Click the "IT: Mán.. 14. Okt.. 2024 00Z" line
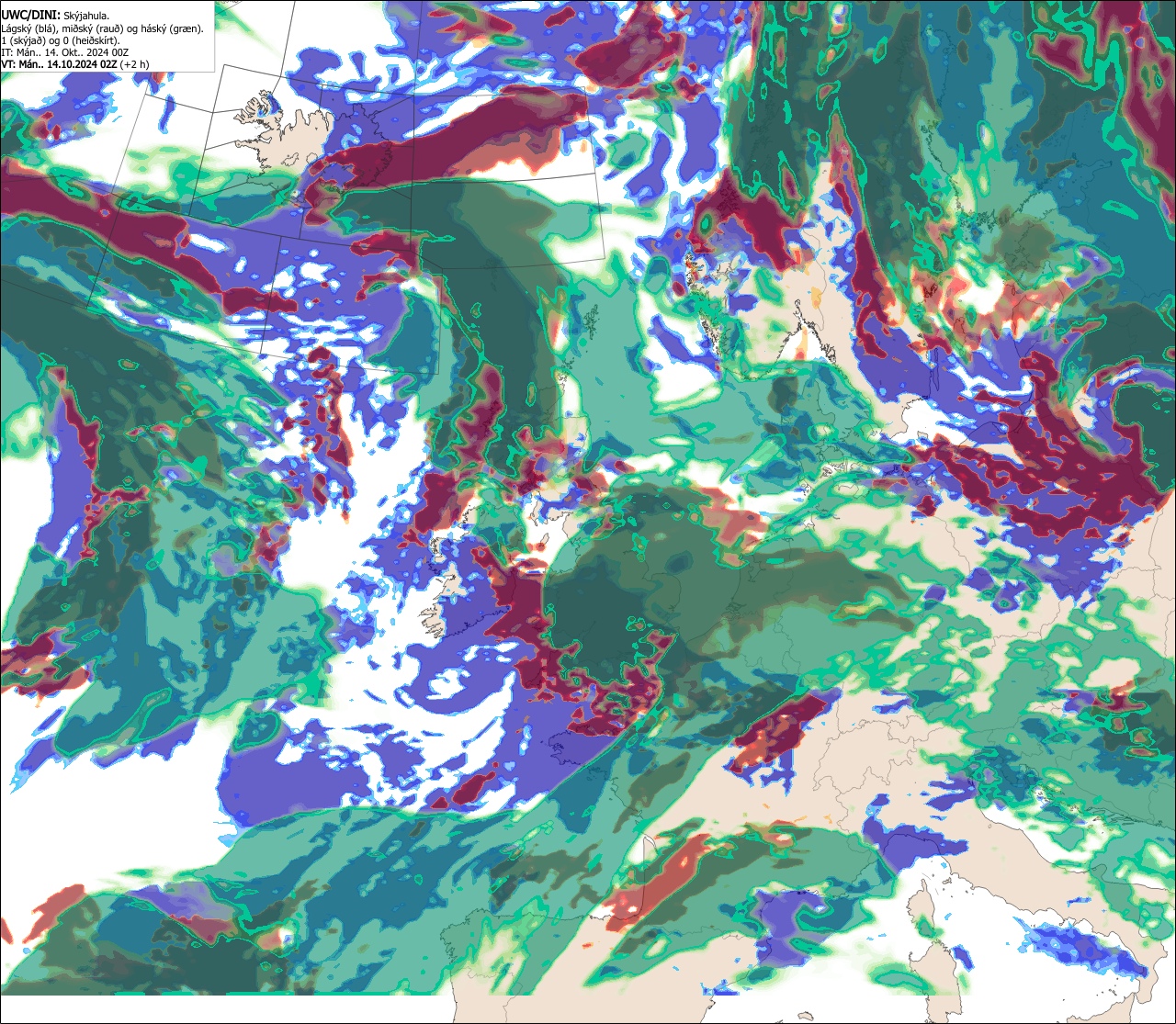This screenshot has height=1024, width=1176. point(64,52)
